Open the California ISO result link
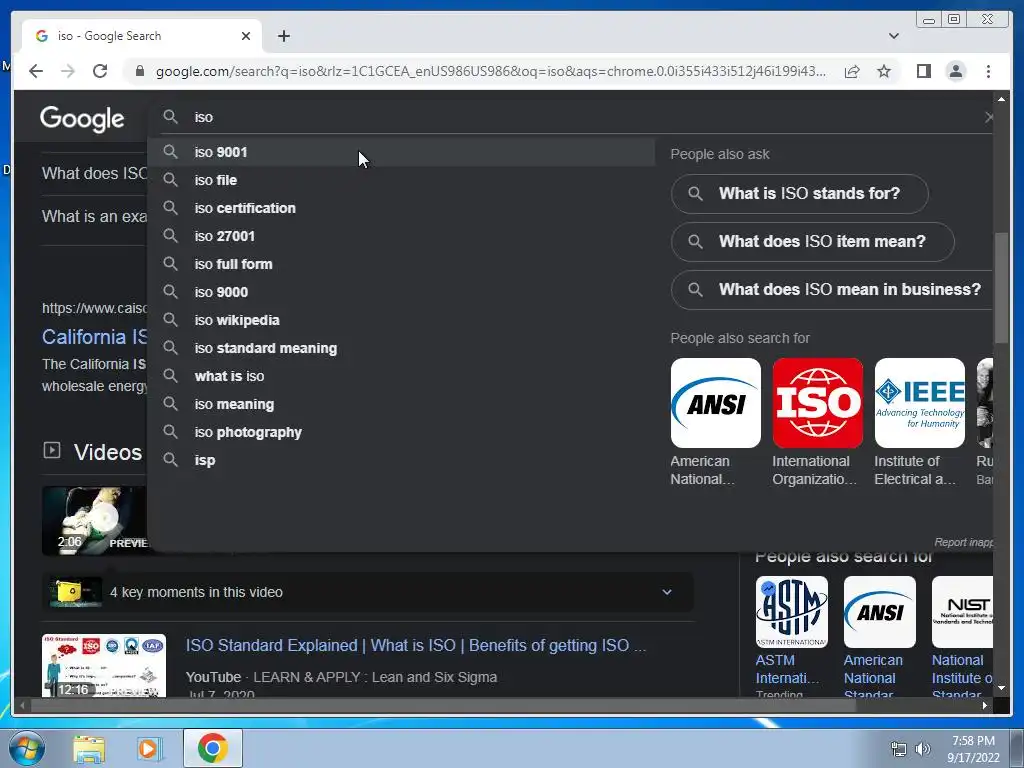This screenshot has height=768, width=1024. pyautogui.click(x=95, y=337)
